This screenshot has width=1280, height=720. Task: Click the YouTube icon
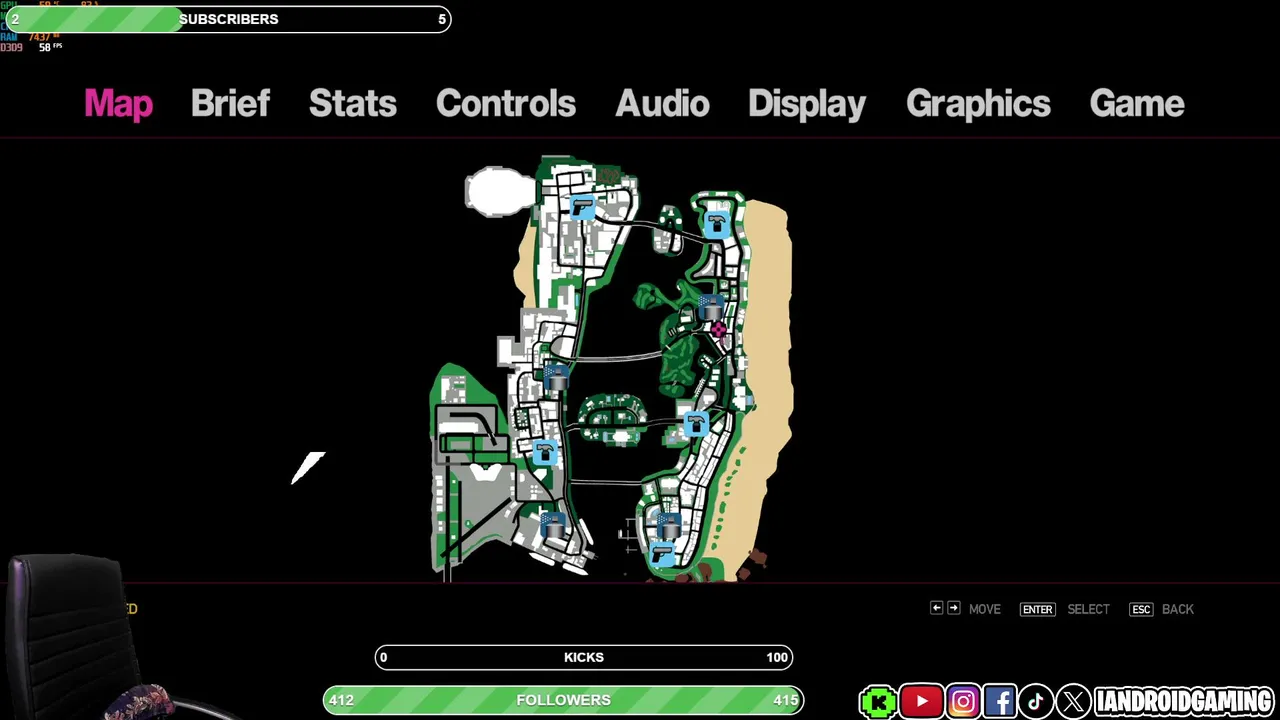click(x=921, y=702)
